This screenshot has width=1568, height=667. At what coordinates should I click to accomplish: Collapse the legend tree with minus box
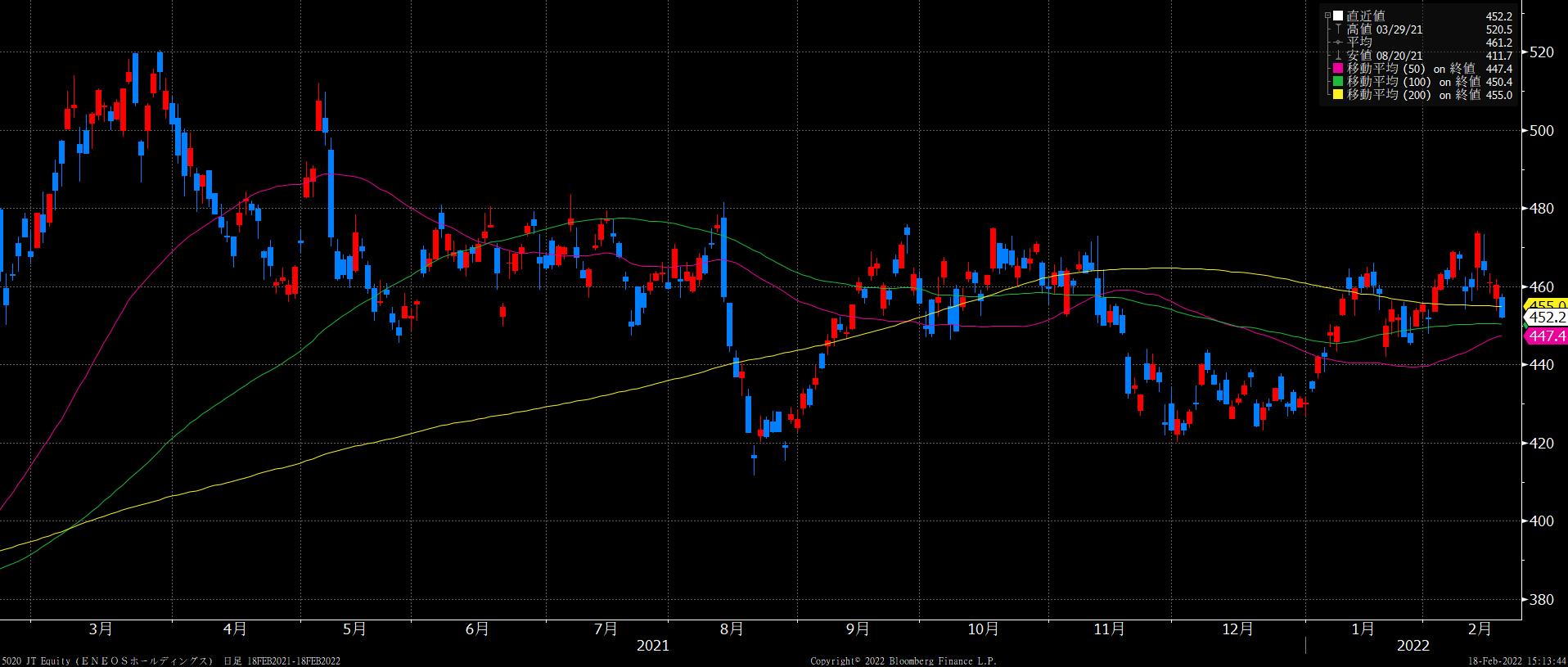click(x=1327, y=16)
